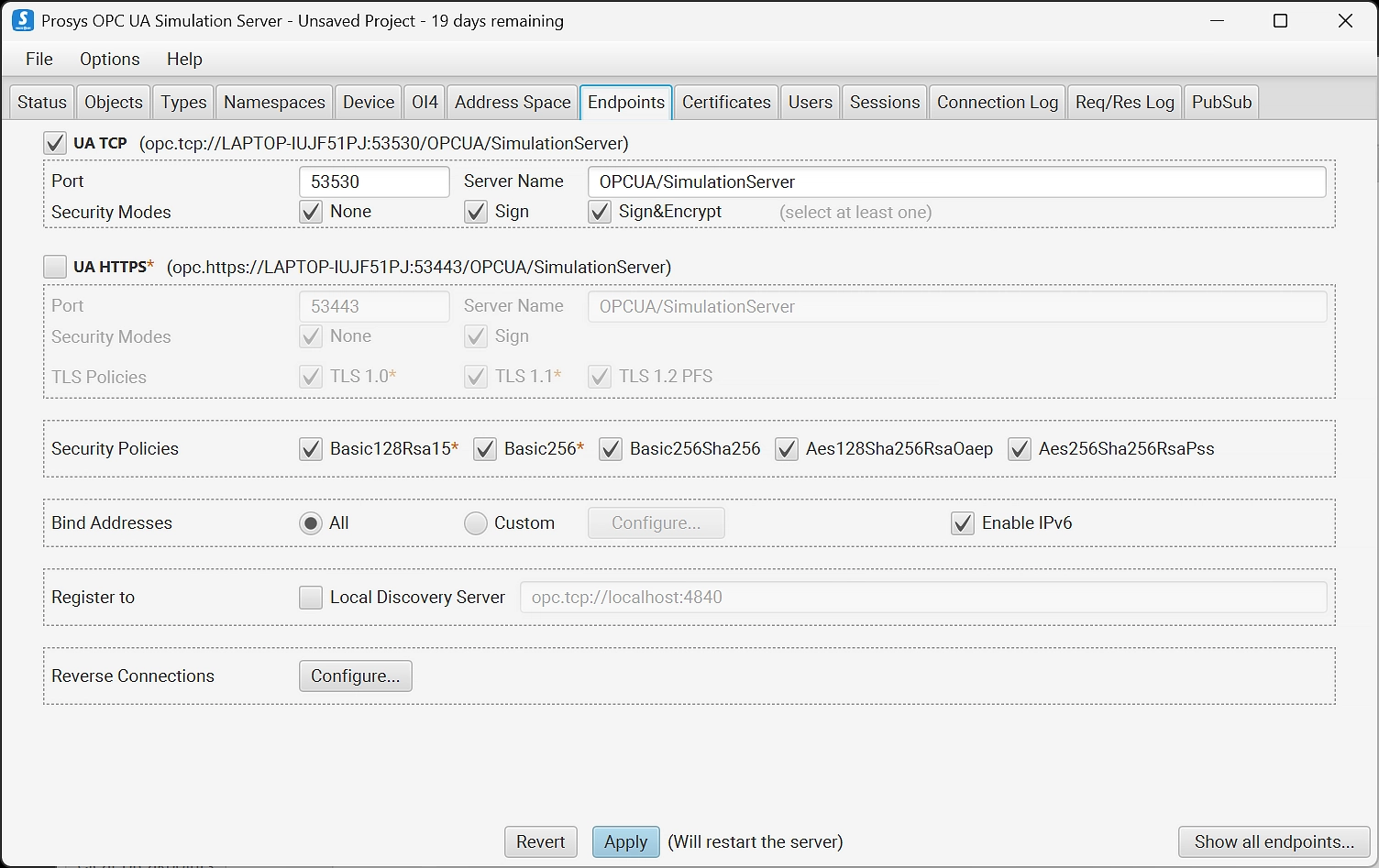This screenshot has height=868, width=1379.
Task: Disable the UA TCP endpoint checkbox
Action: pos(55,143)
